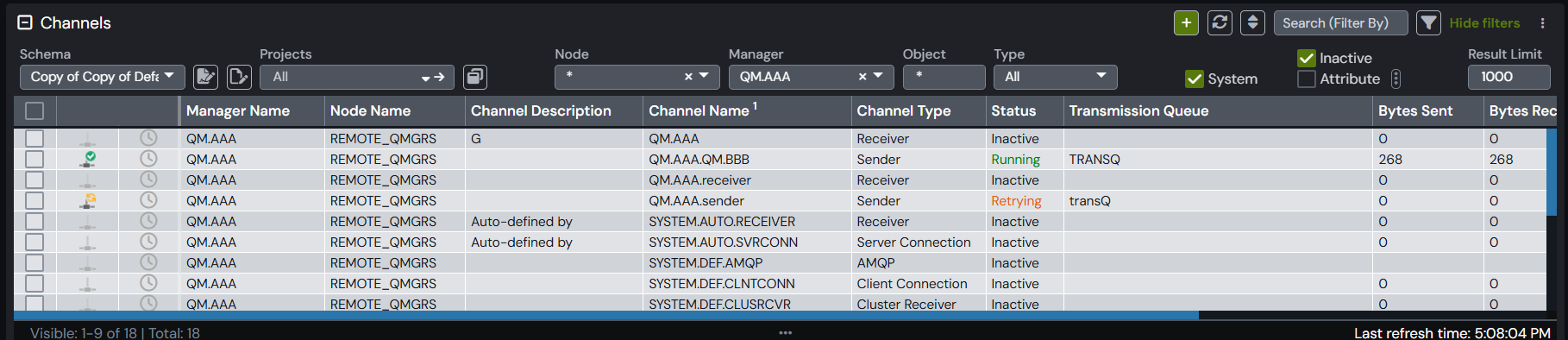Select checkbox for SYSTEM.AUTO.RECEIVER row
The image size is (1568, 340).
coord(34,221)
